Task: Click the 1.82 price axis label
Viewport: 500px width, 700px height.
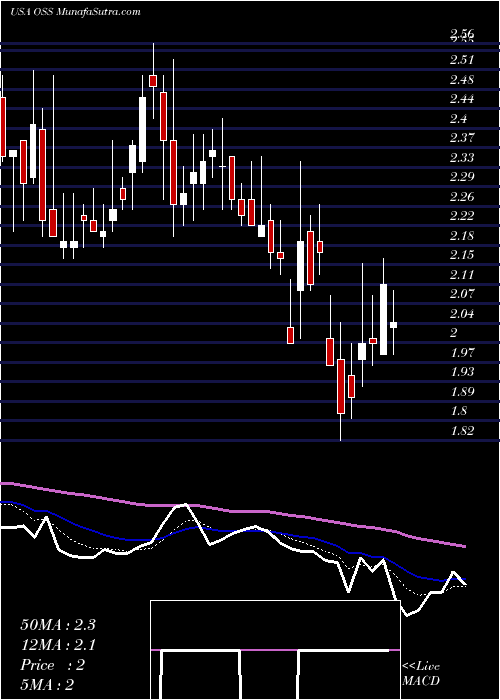Action: 462,430
